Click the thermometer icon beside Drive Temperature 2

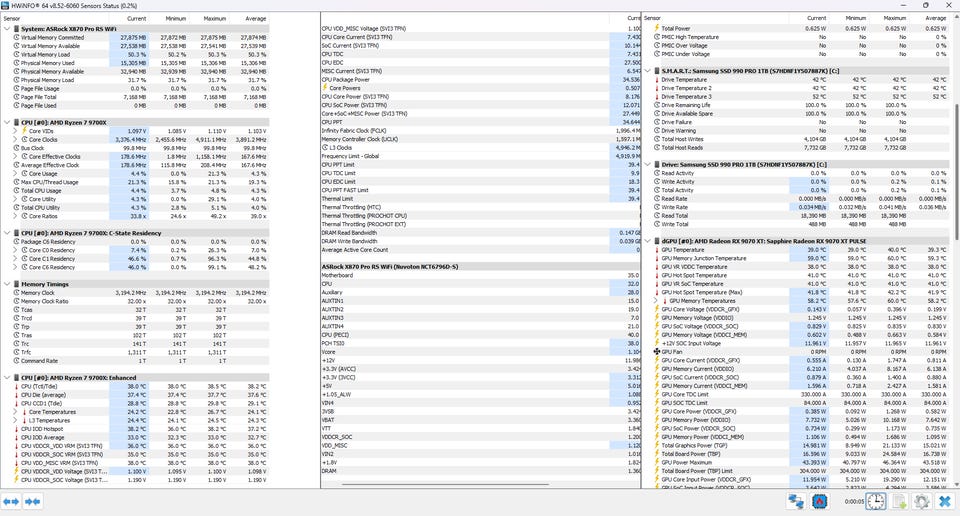[657, 88]
